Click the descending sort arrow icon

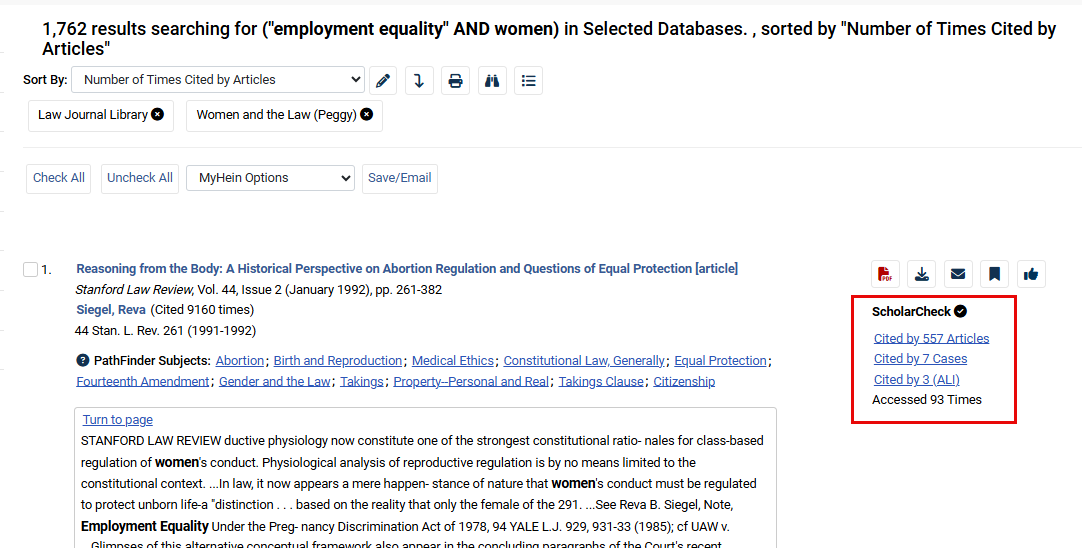419,81
